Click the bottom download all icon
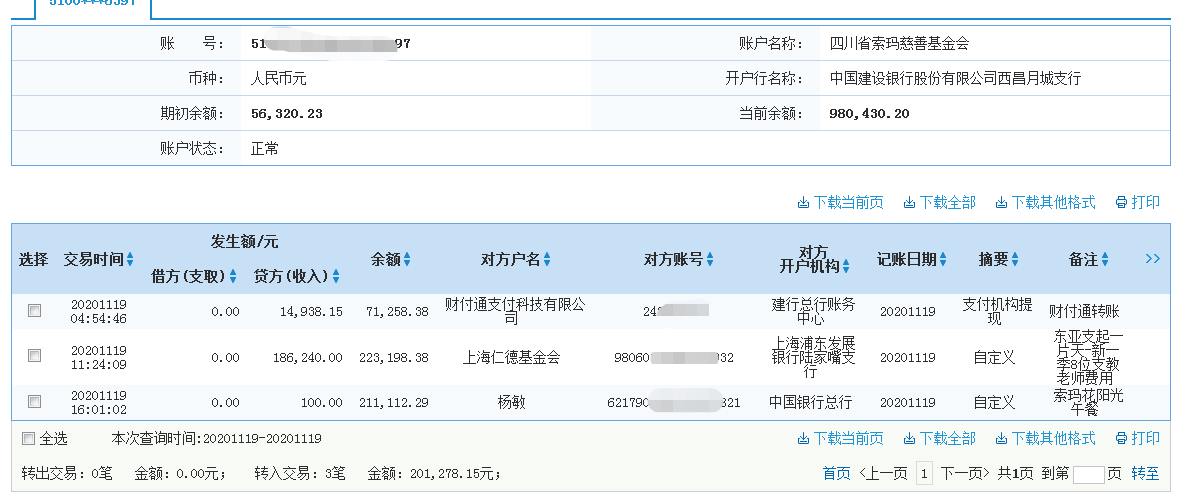 [909, 438]
